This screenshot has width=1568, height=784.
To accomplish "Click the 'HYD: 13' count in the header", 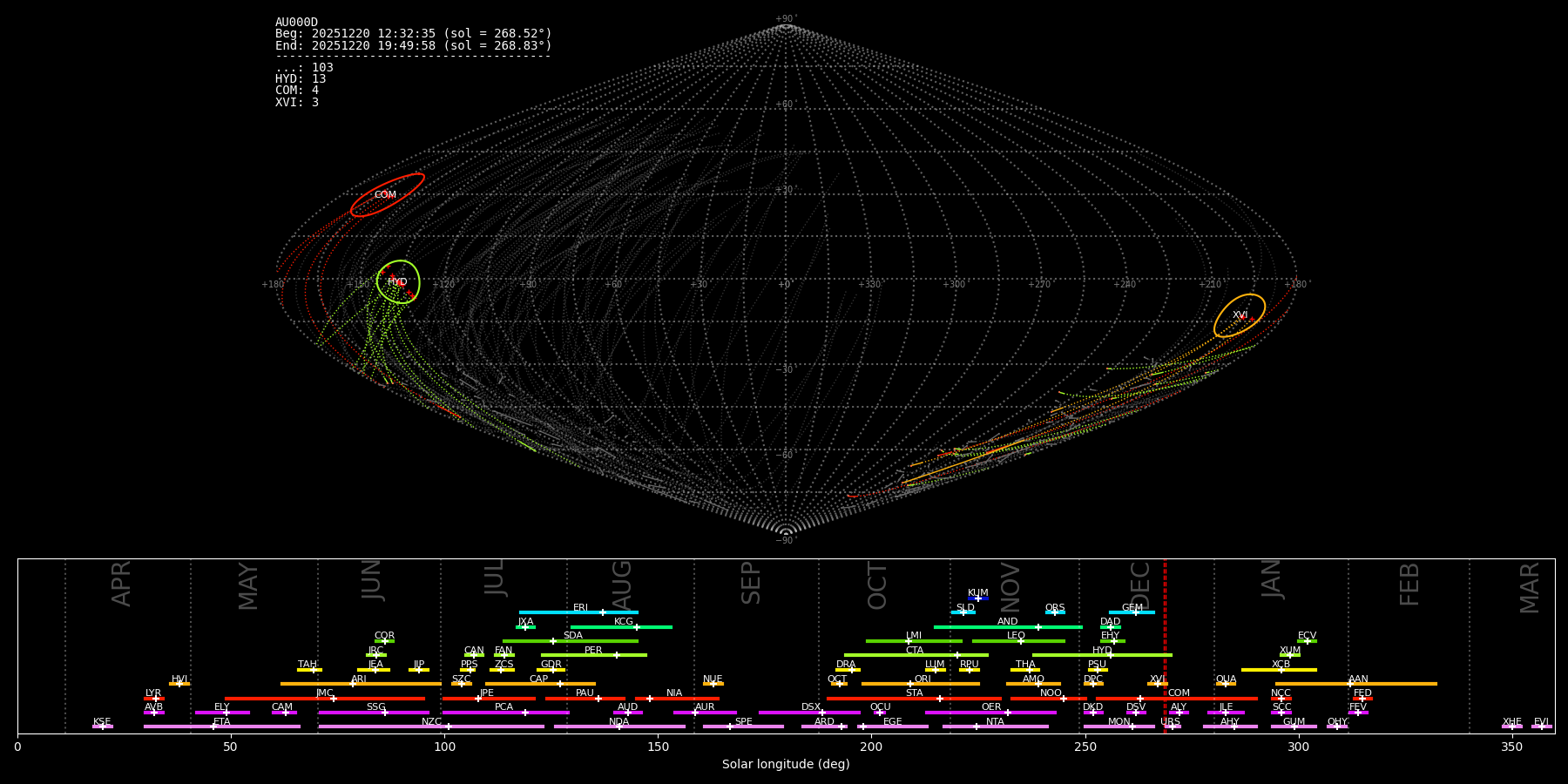I will (x=301, y=78).
